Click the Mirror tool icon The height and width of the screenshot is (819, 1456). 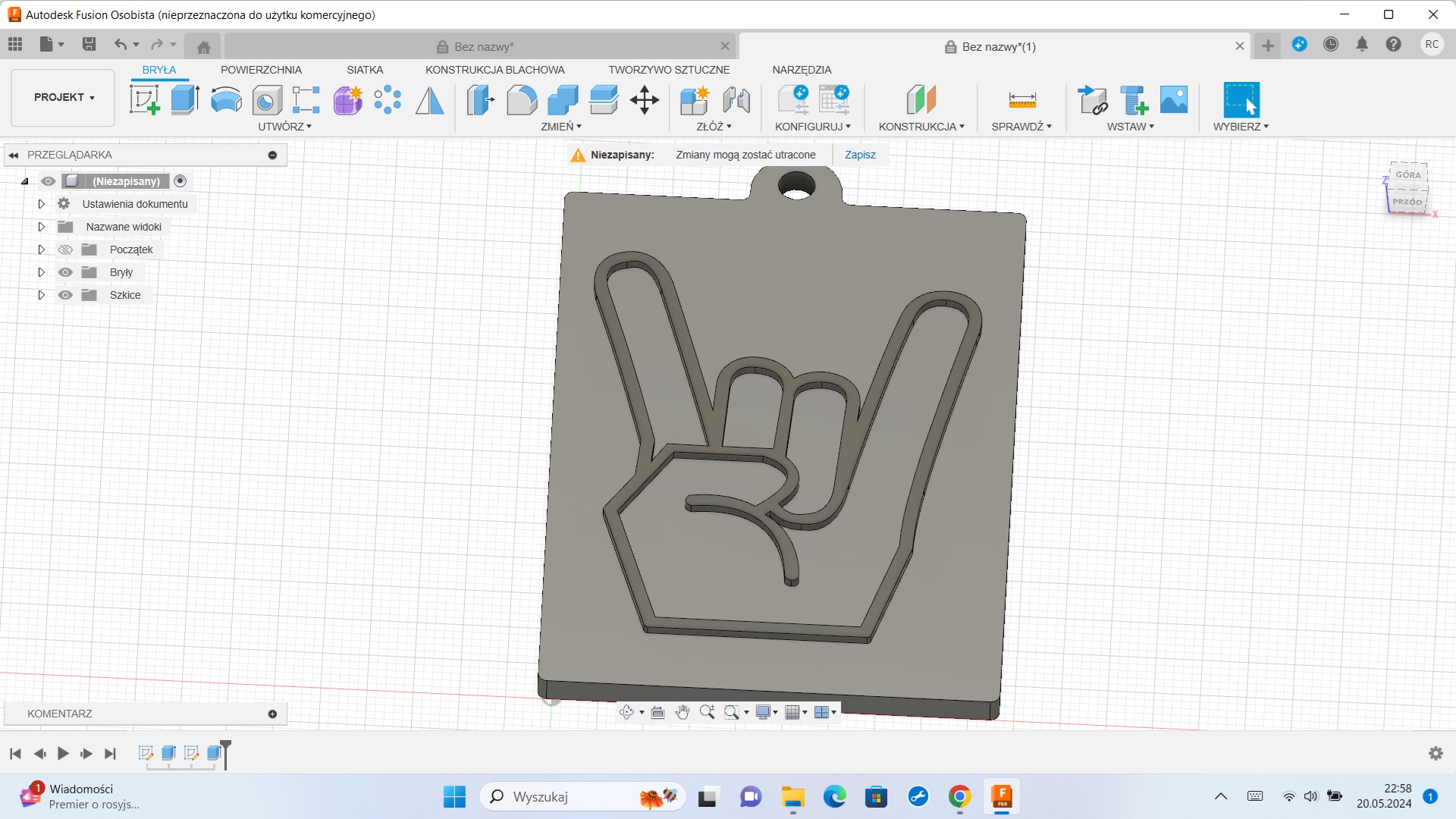pyautogui.click(x=429, y=99)
